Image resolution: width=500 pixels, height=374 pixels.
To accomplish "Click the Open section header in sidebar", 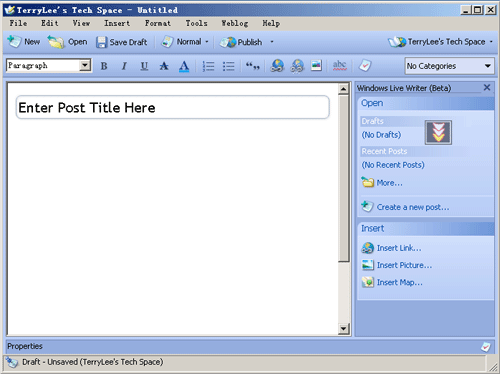I will (426, 103).
